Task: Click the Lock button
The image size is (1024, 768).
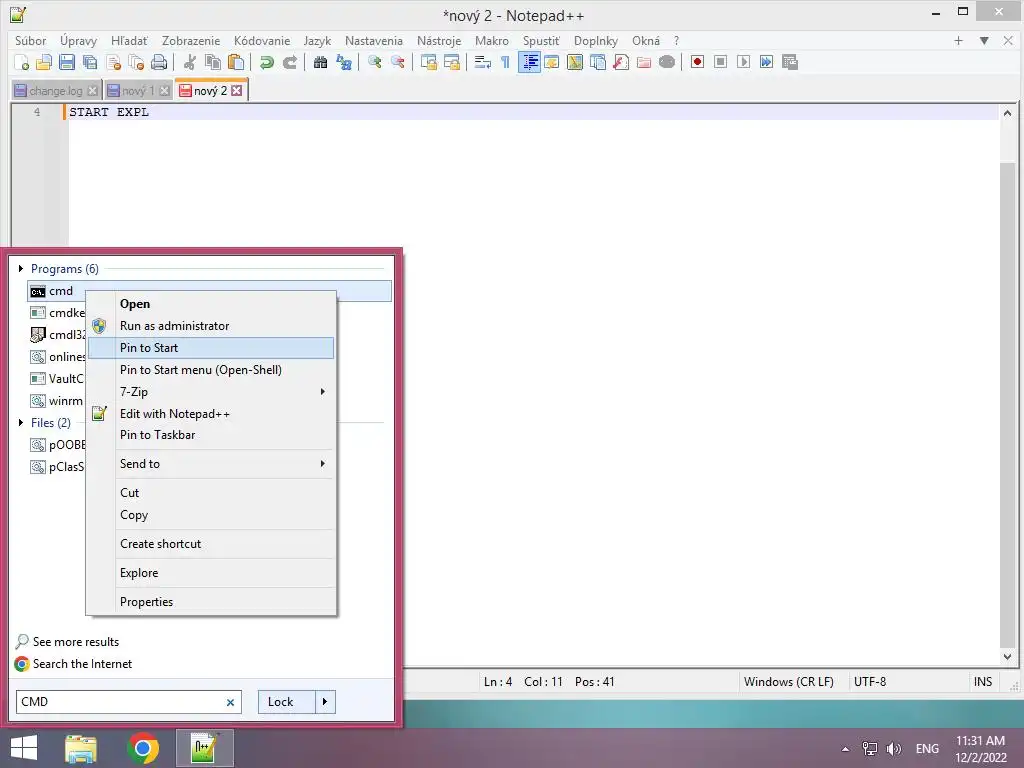Action: point(287,702)
